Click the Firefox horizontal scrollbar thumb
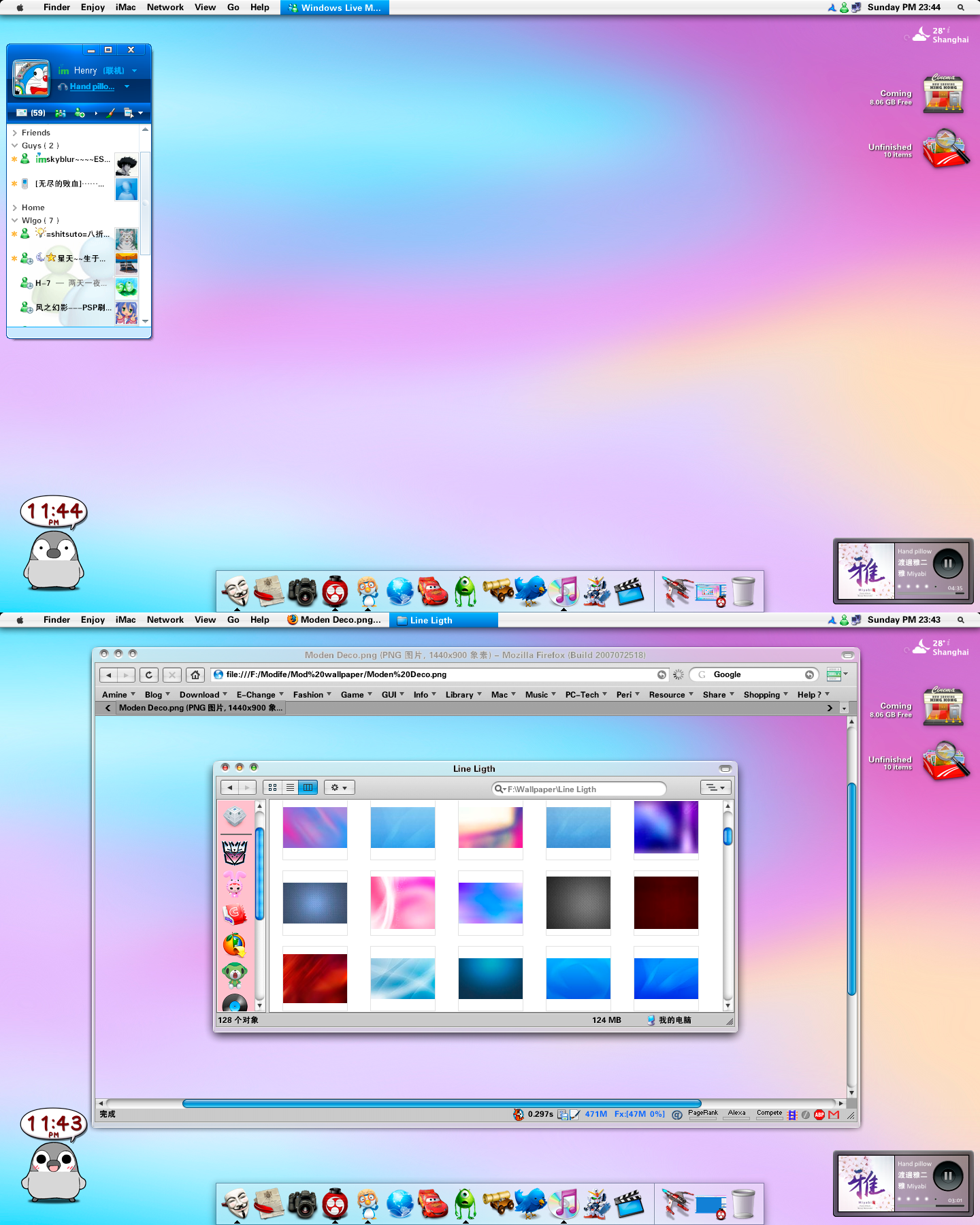This screenshot has height=1225, width=980. point(442,1103)
